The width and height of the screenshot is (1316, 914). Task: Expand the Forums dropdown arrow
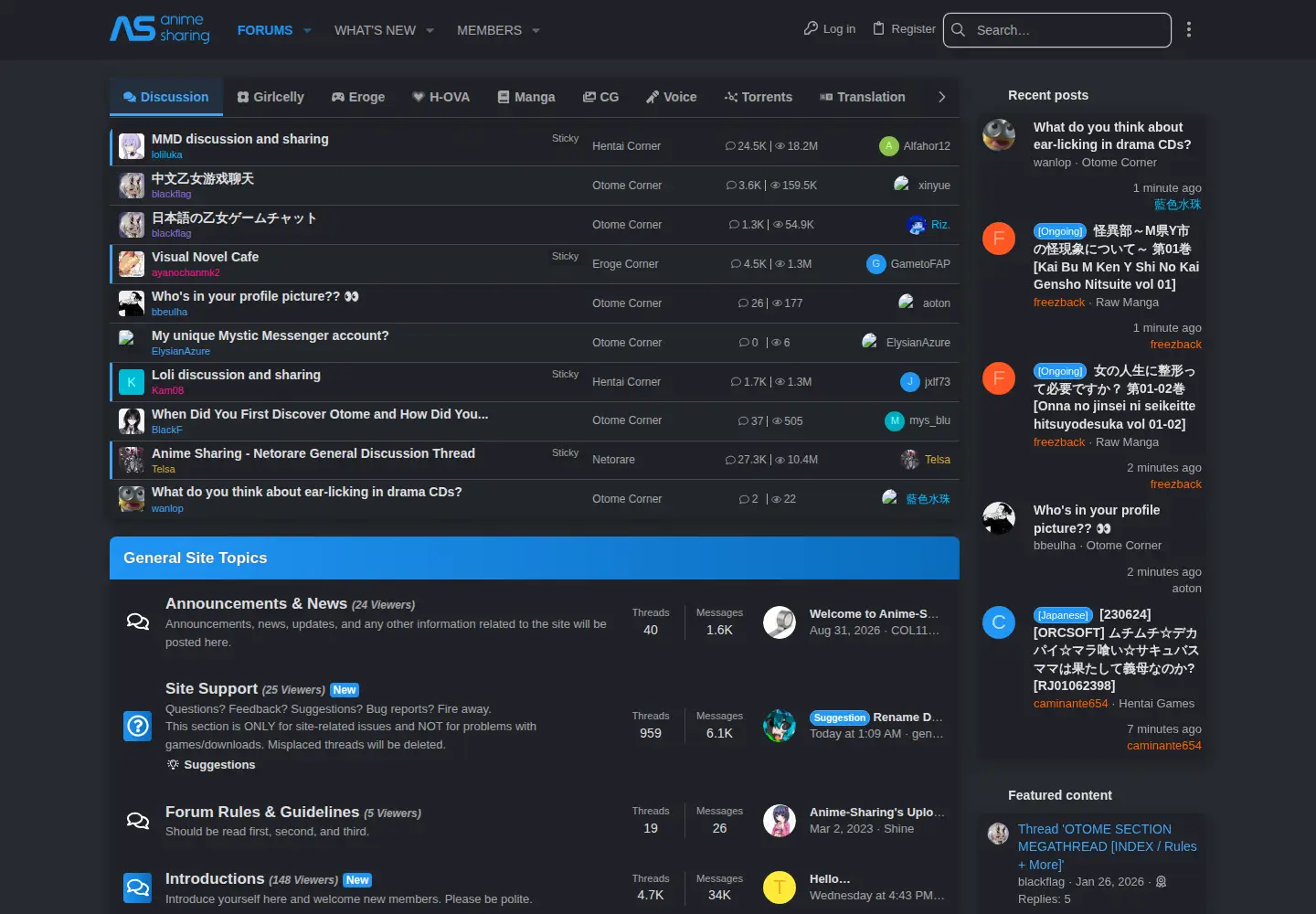tap(308, 30)
